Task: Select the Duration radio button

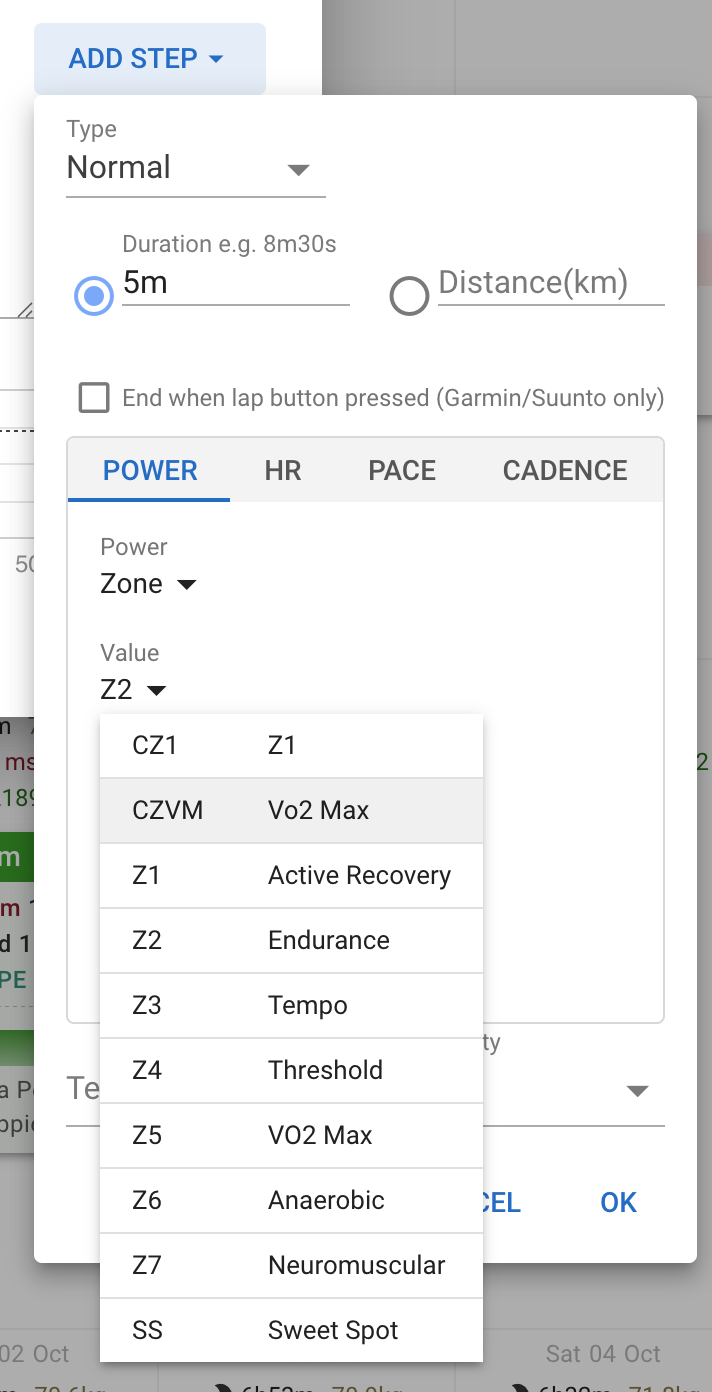Action: tap(94, 296)
